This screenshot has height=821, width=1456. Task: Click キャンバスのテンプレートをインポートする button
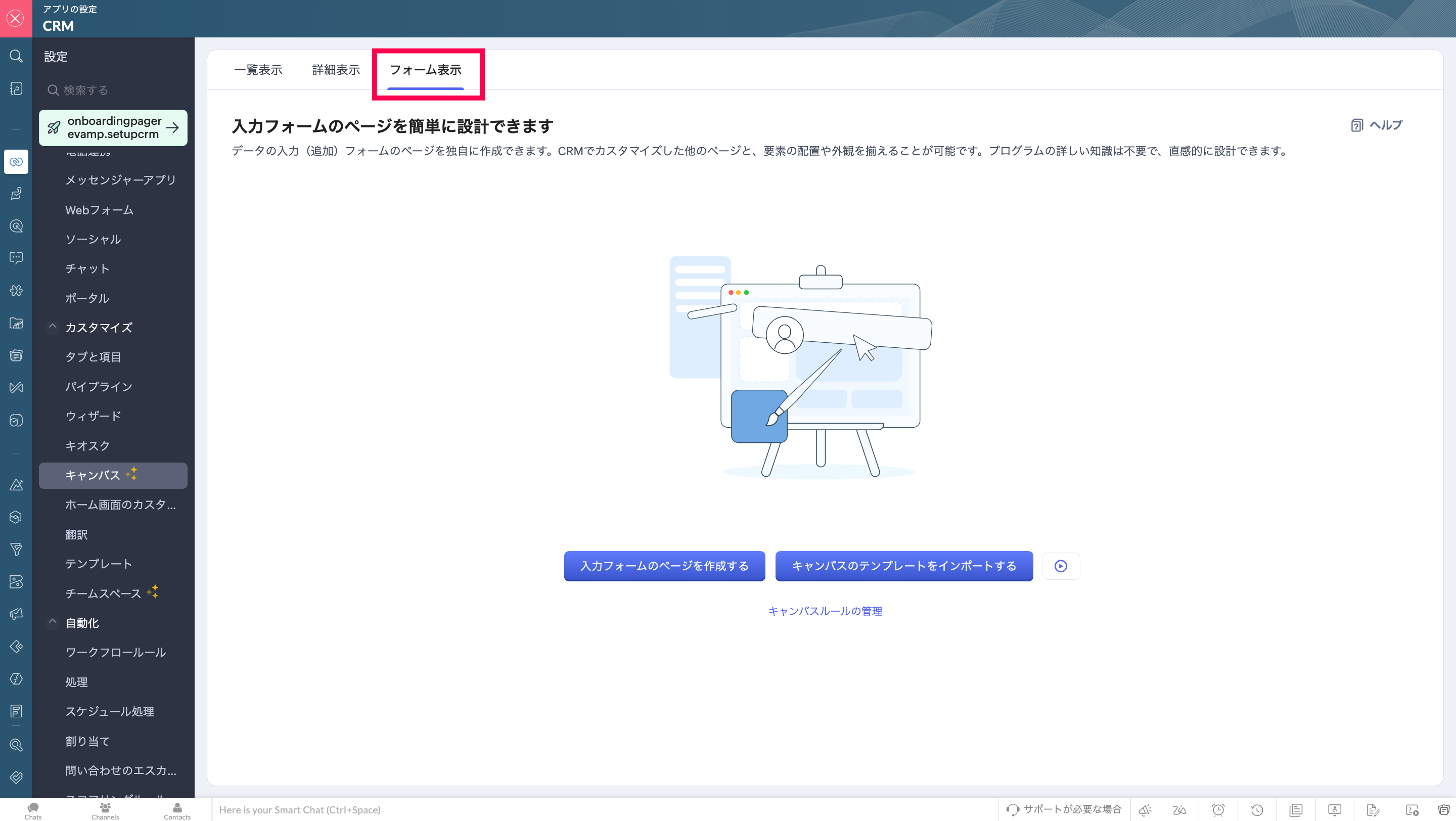pos(903,566)
